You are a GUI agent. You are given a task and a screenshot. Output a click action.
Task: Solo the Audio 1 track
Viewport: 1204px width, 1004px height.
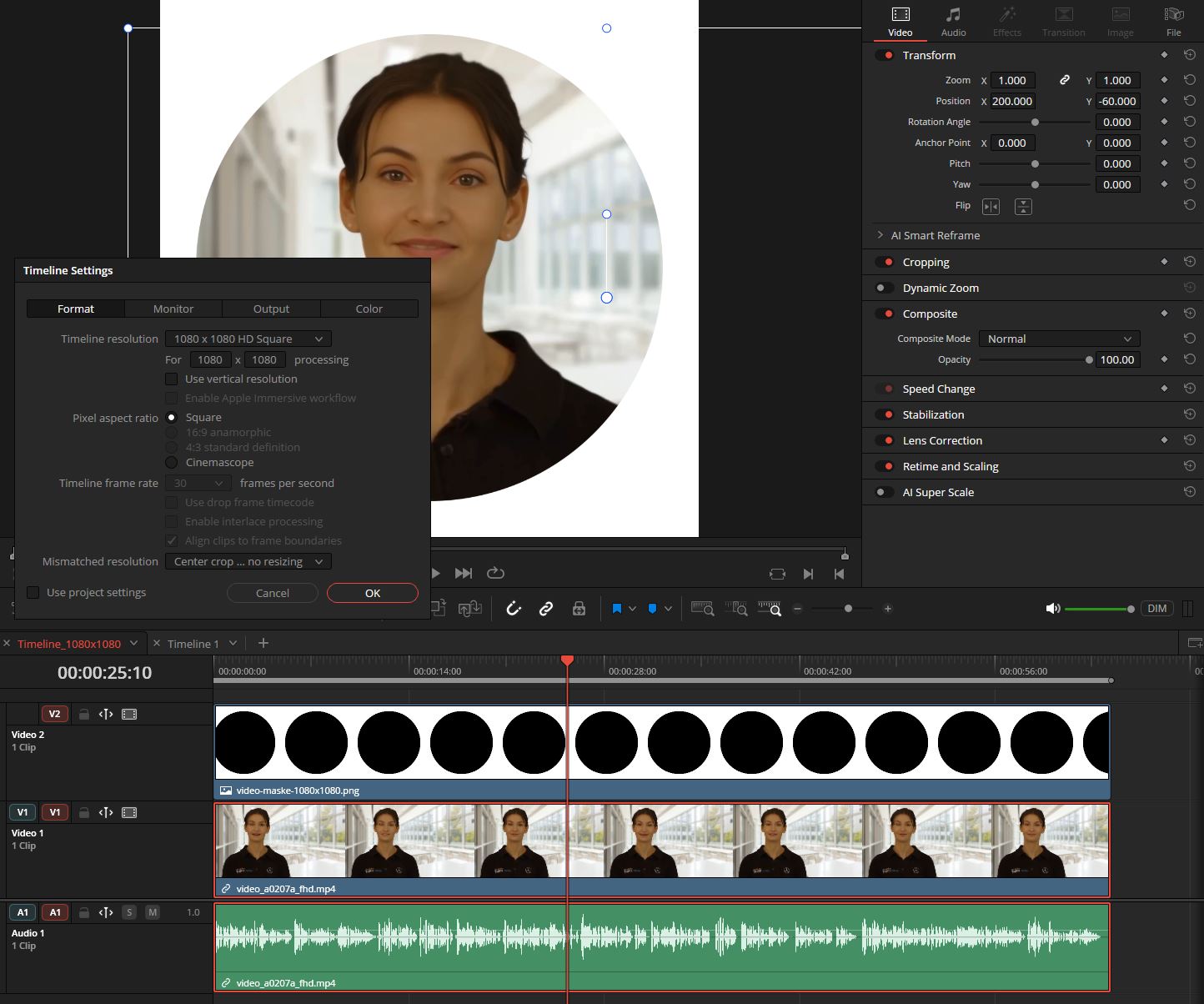pos(129,912)
